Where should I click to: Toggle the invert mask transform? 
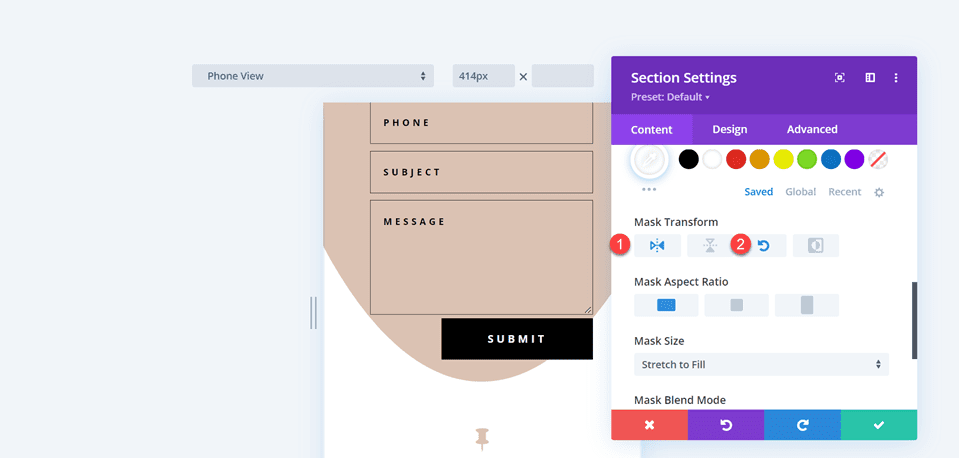coord(815,246)
